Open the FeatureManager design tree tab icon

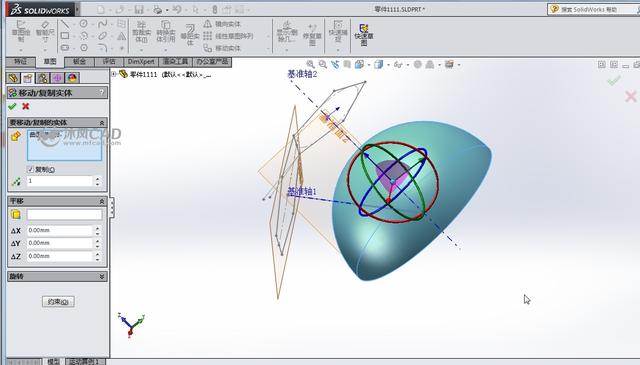pos(13,78)
